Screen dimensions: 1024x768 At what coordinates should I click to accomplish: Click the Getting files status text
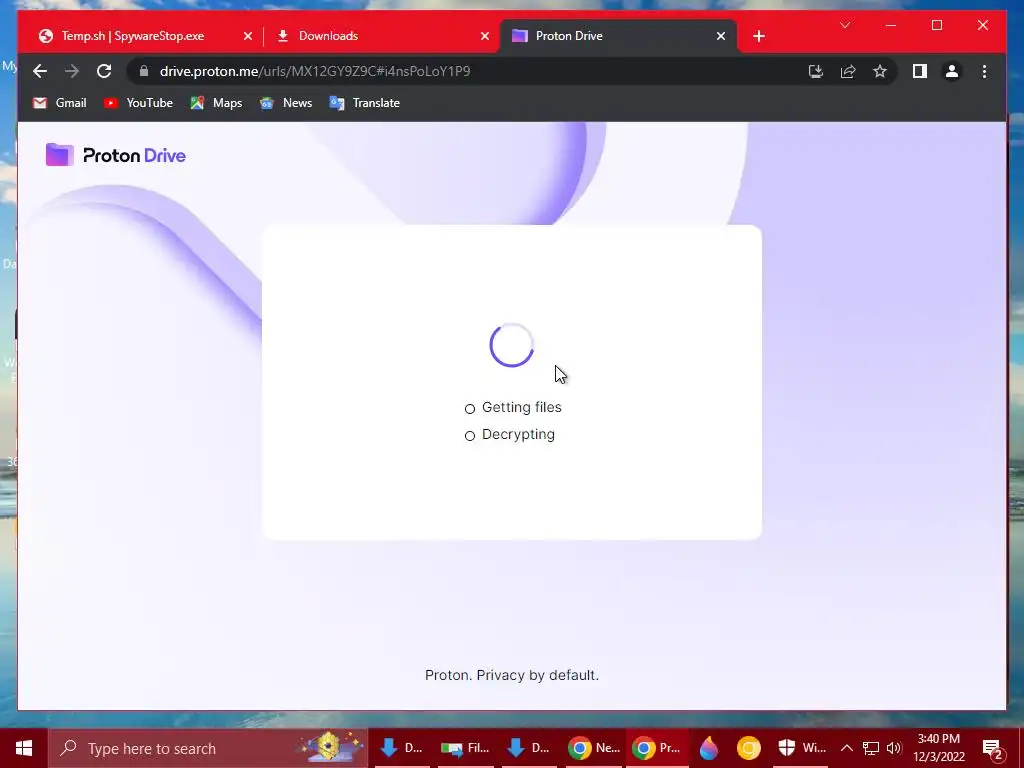[521, 408]
